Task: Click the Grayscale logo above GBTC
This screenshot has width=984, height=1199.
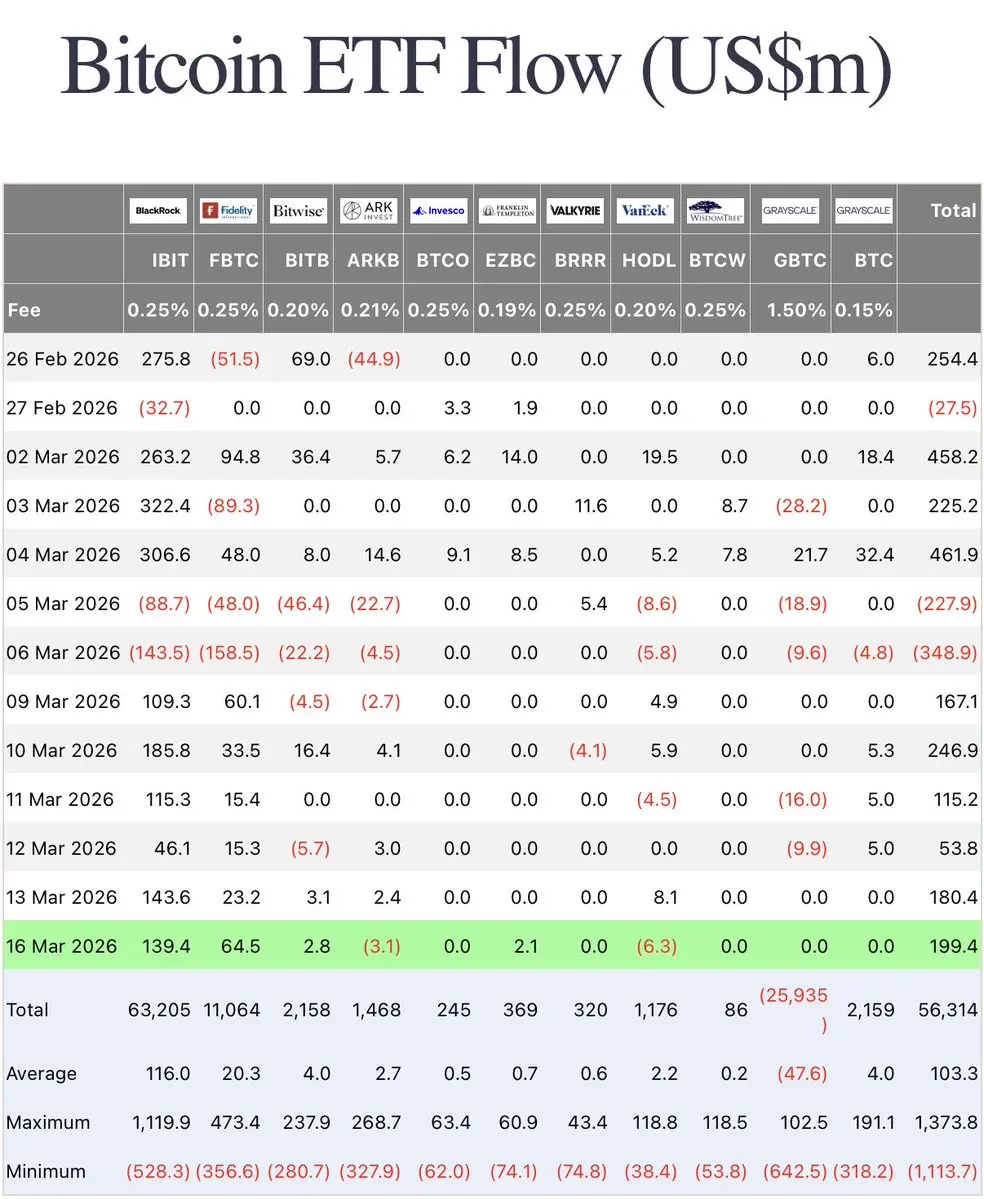Action: tap(791, 210)
